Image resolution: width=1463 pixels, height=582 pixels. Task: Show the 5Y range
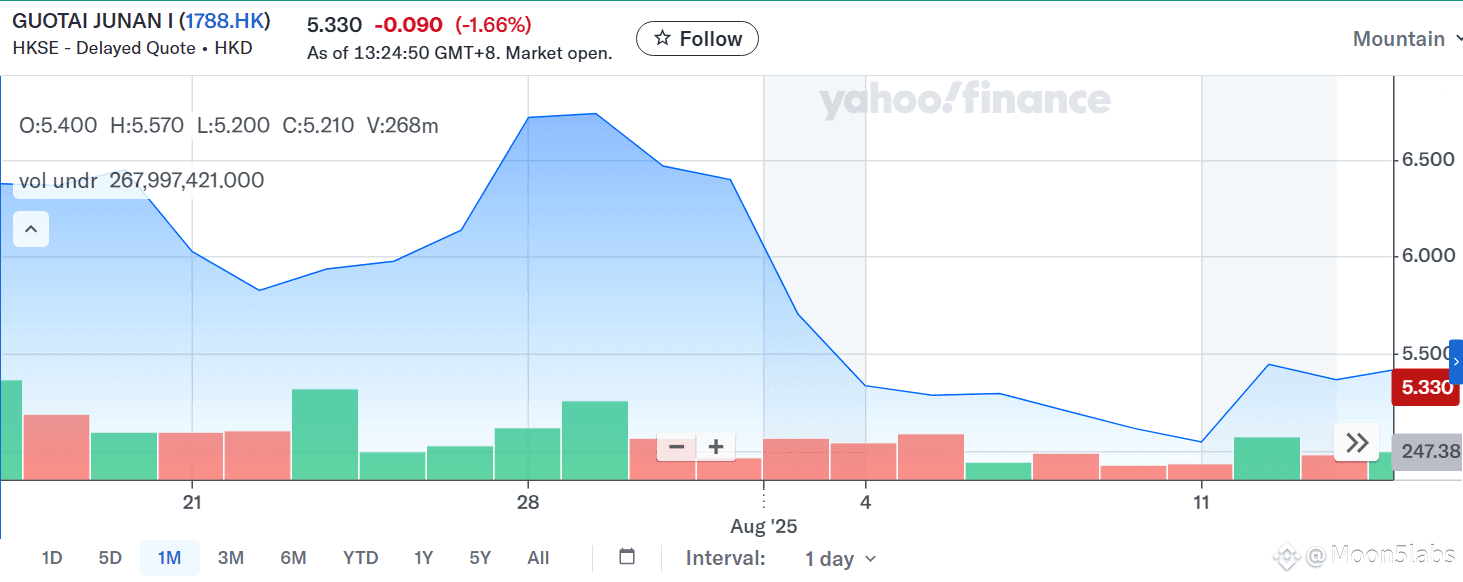click(480, 558)
